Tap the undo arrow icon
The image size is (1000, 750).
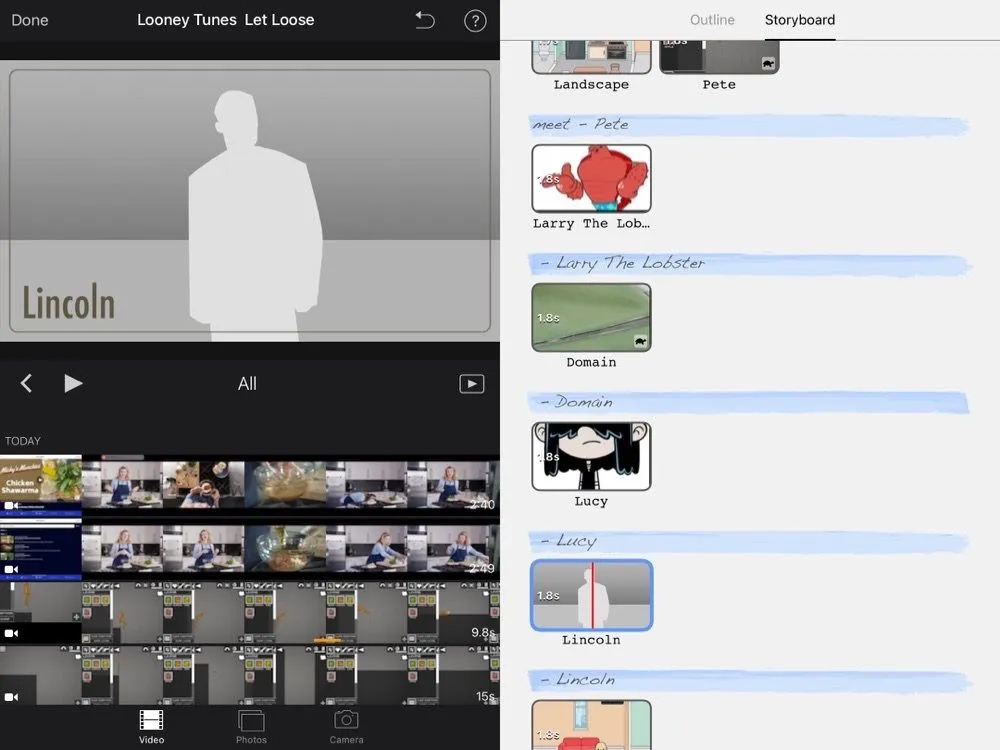pos(425,20)
